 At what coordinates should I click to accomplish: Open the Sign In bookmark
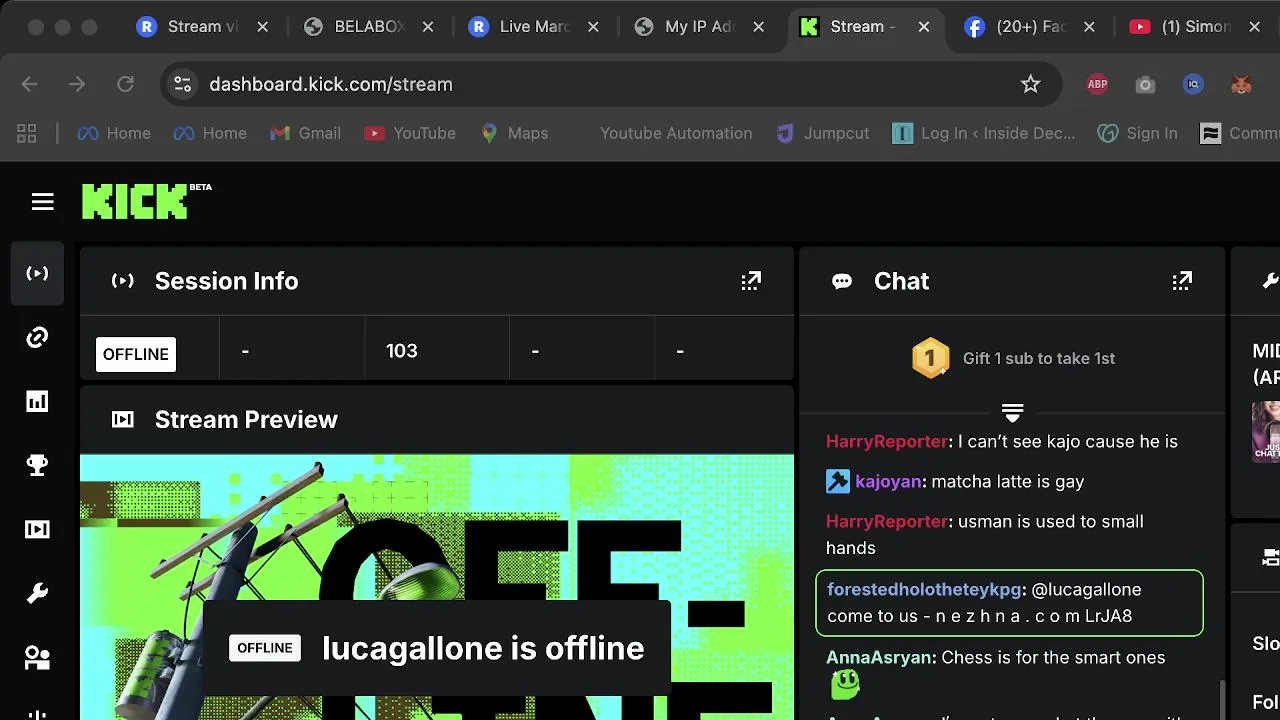[x=1137, y=133]
